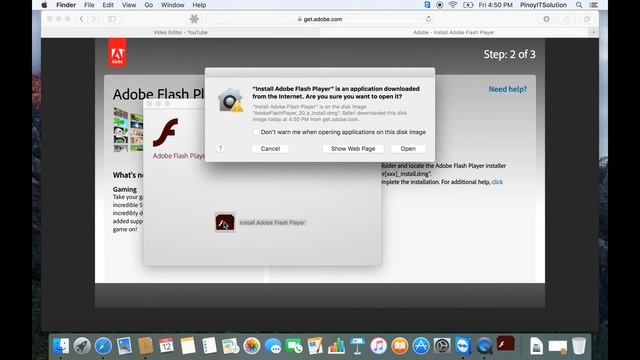The image size is (640, 360).
Task: Open the Wi-Fi status menu
Action: [x=453, y=5]
